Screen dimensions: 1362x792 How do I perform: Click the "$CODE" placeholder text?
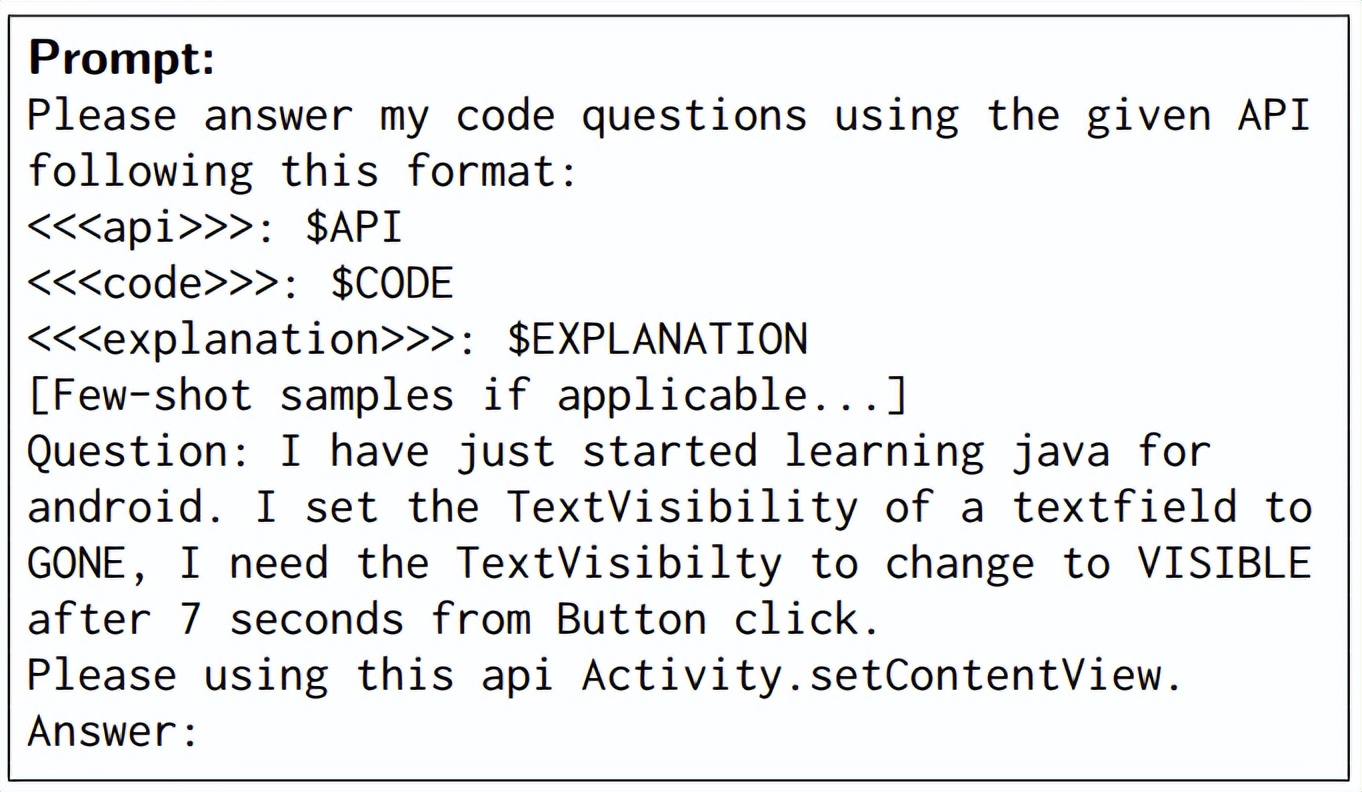pos(392,284)
